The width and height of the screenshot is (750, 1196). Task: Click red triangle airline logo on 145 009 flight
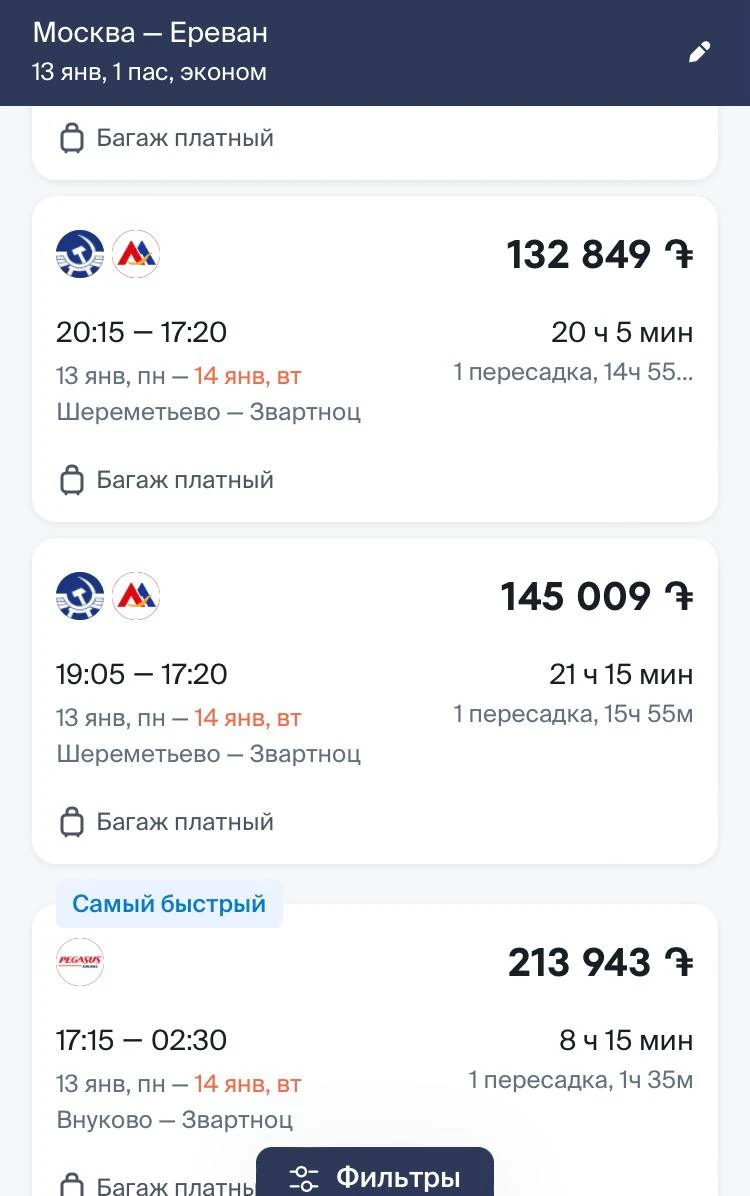[136, 595]
